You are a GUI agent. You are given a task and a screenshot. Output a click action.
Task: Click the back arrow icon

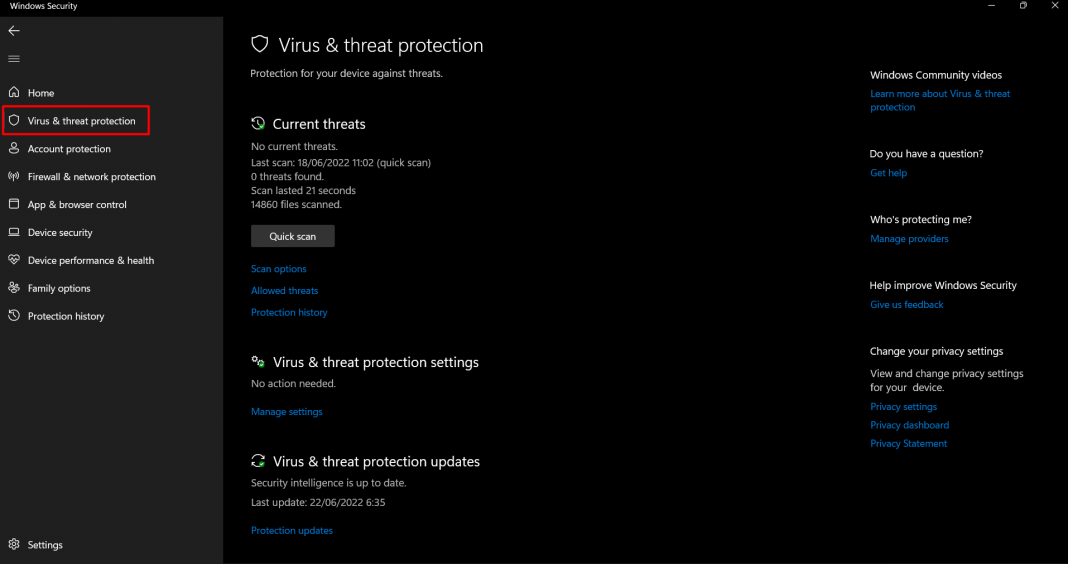pyautogui.click(x=14, y=31)
